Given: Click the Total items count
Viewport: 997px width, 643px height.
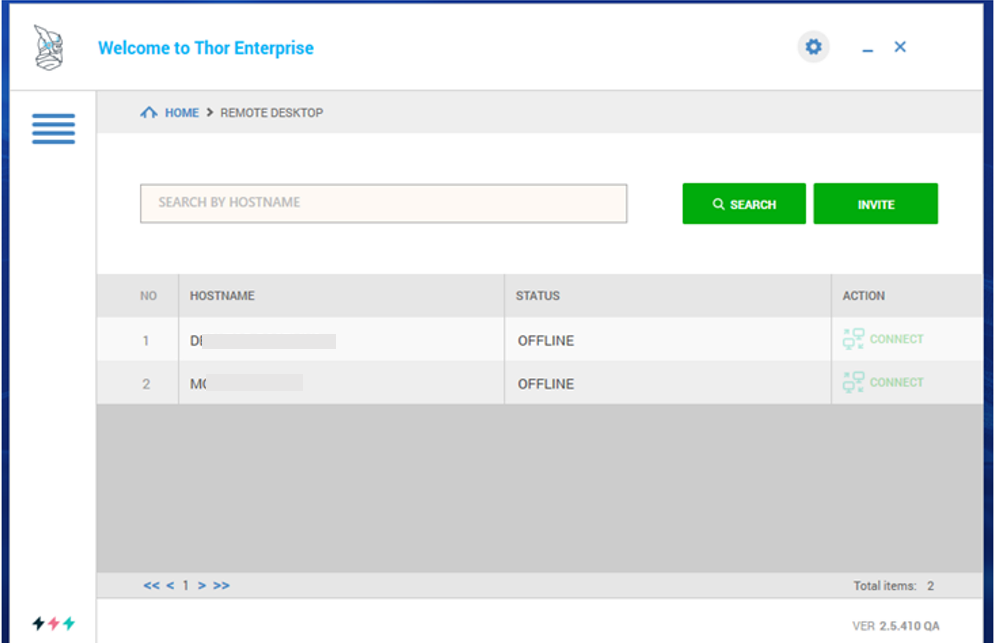Looking at the screenshot, I should point(893,586).
